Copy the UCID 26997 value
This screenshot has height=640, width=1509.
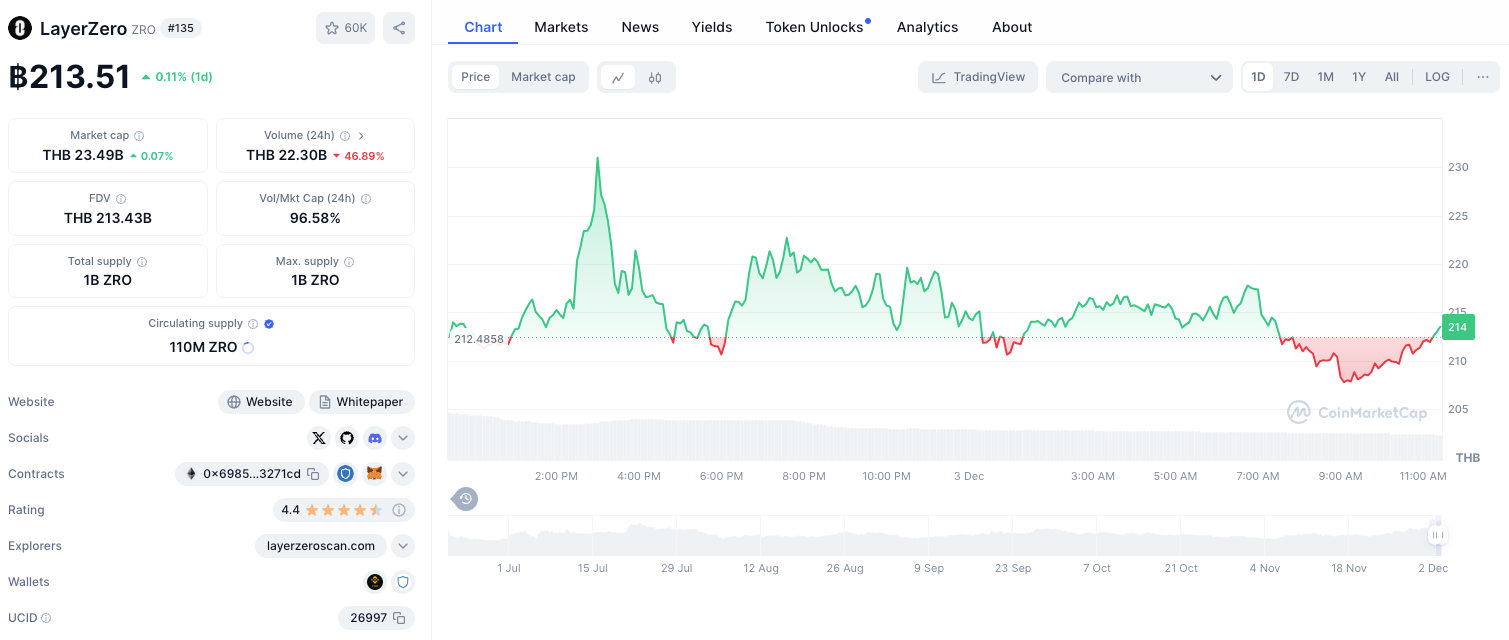click(398, 618)
